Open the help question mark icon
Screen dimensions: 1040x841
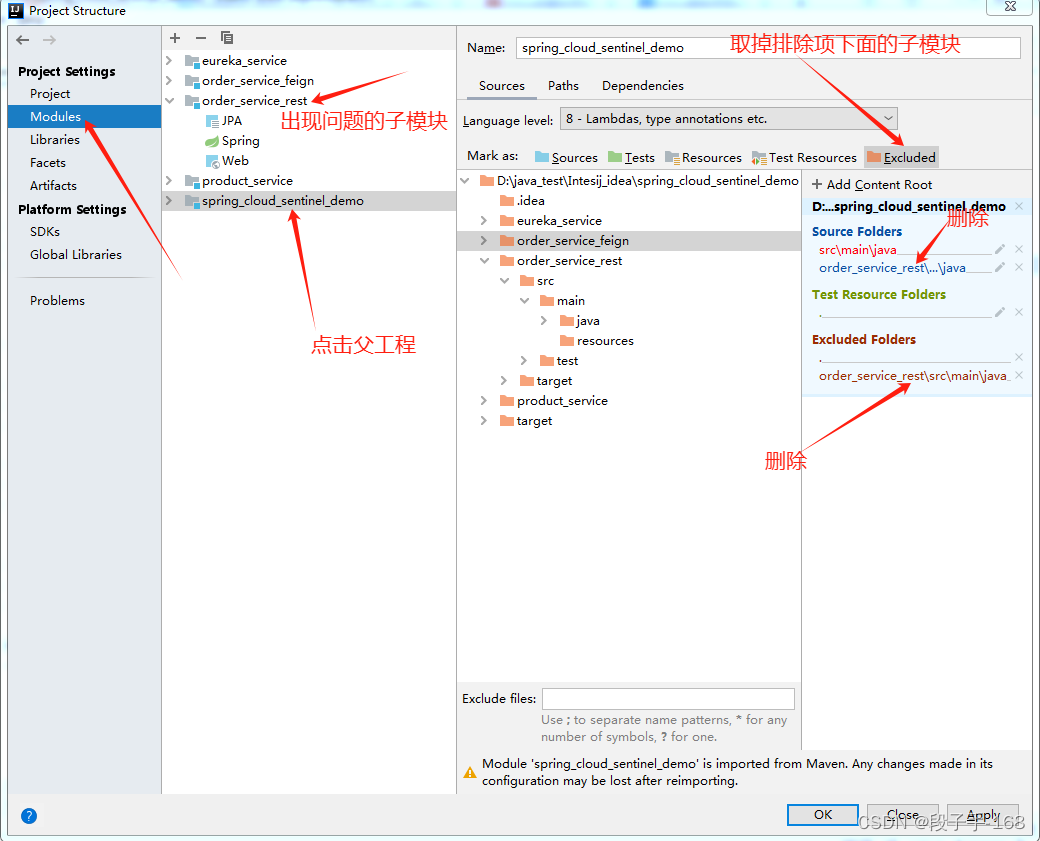point(29,816)
